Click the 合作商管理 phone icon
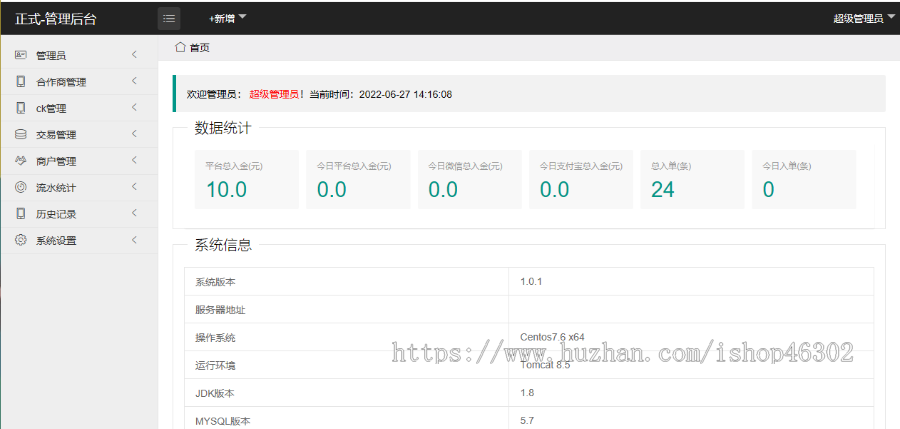 click(x=21, y=82)
